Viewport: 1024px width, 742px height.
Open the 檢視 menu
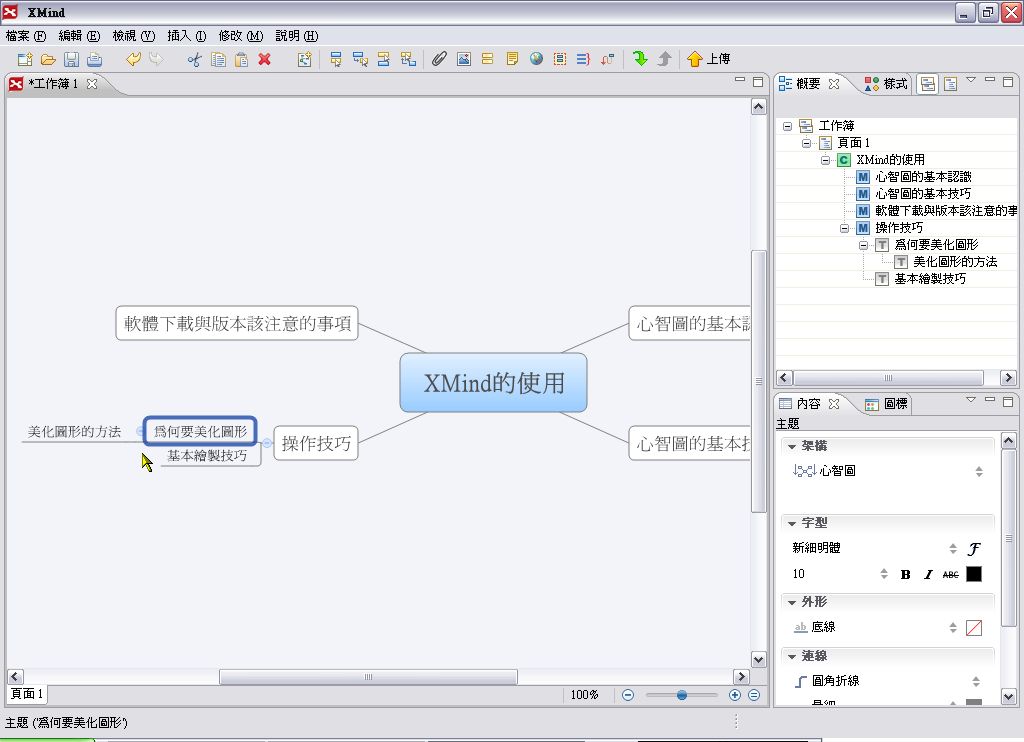(x=133, y=36)
